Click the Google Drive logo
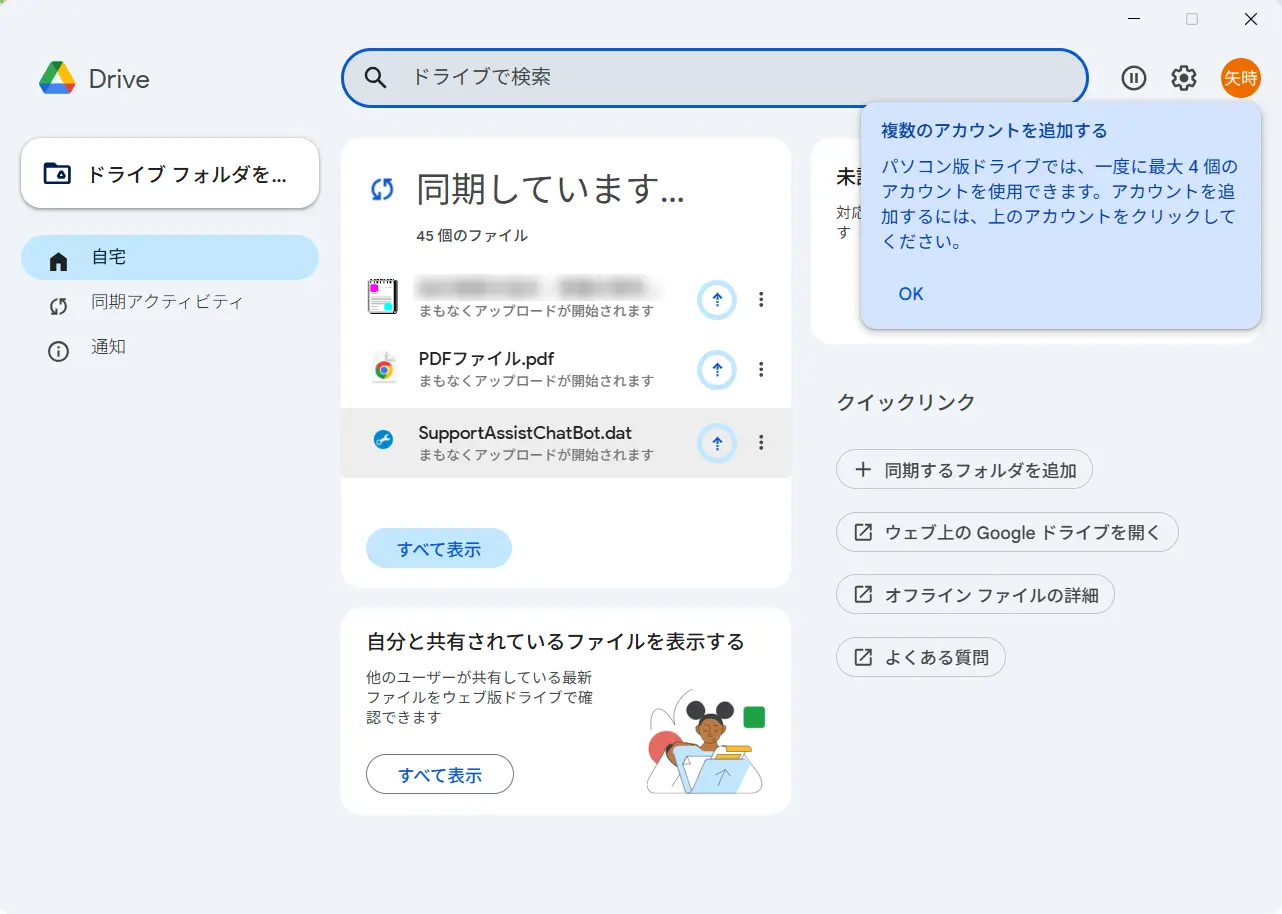The height and width of the screenshot is (914, 1282). 58,78
